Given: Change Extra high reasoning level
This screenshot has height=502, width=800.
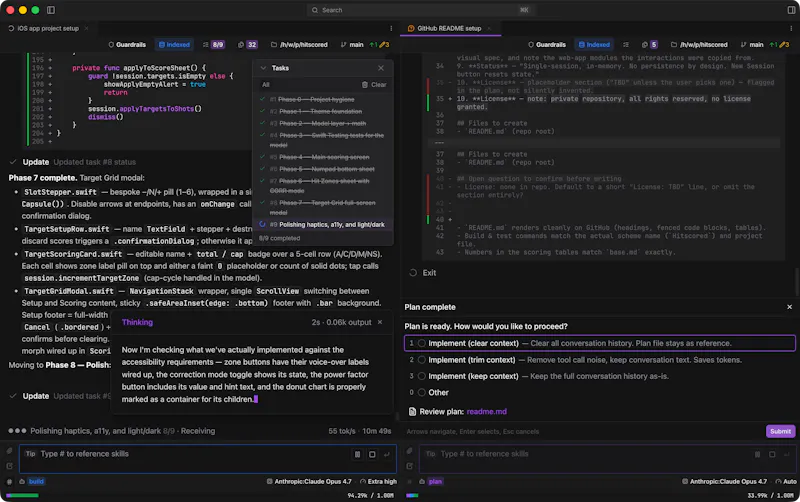Looking at the screenshot, I should (378, 482).
